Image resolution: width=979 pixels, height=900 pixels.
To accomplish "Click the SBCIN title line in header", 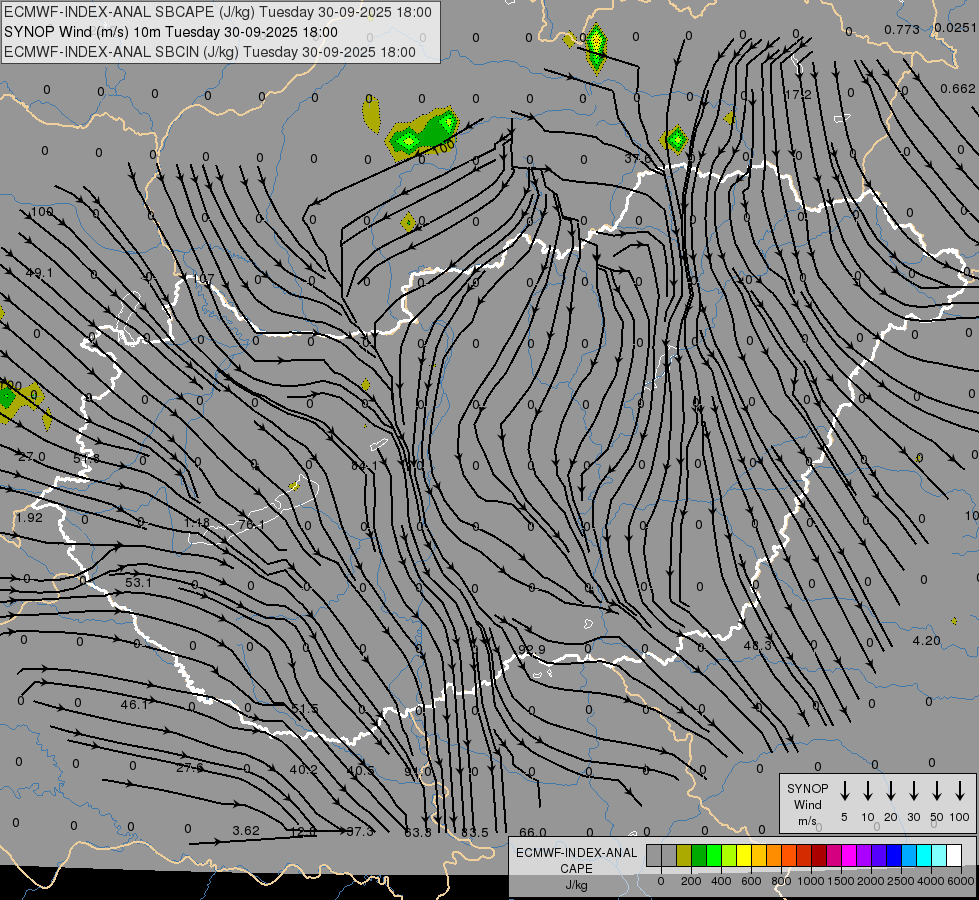I will [x=210, y=52].
